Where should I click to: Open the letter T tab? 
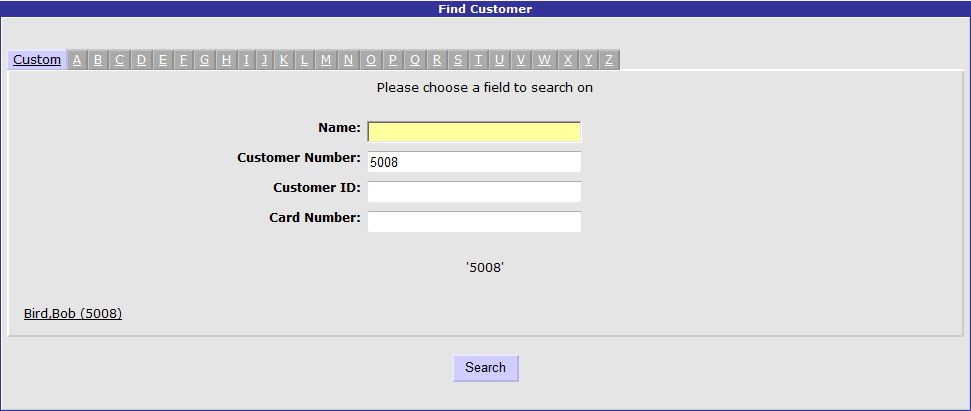click(x=479, y=60)
